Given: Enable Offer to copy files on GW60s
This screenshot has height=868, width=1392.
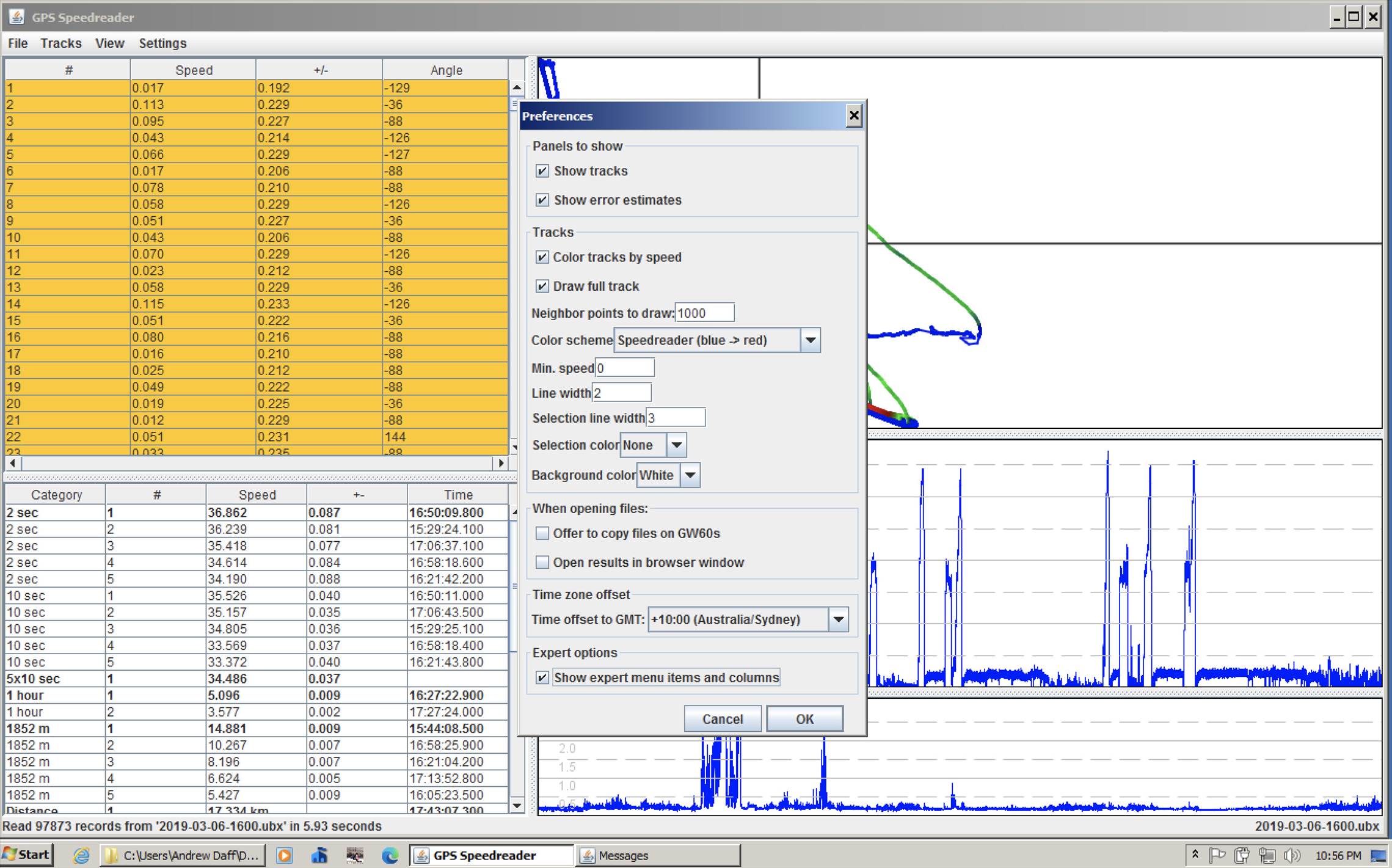Looking at the screenshot, I should click(x=542, y=533).
